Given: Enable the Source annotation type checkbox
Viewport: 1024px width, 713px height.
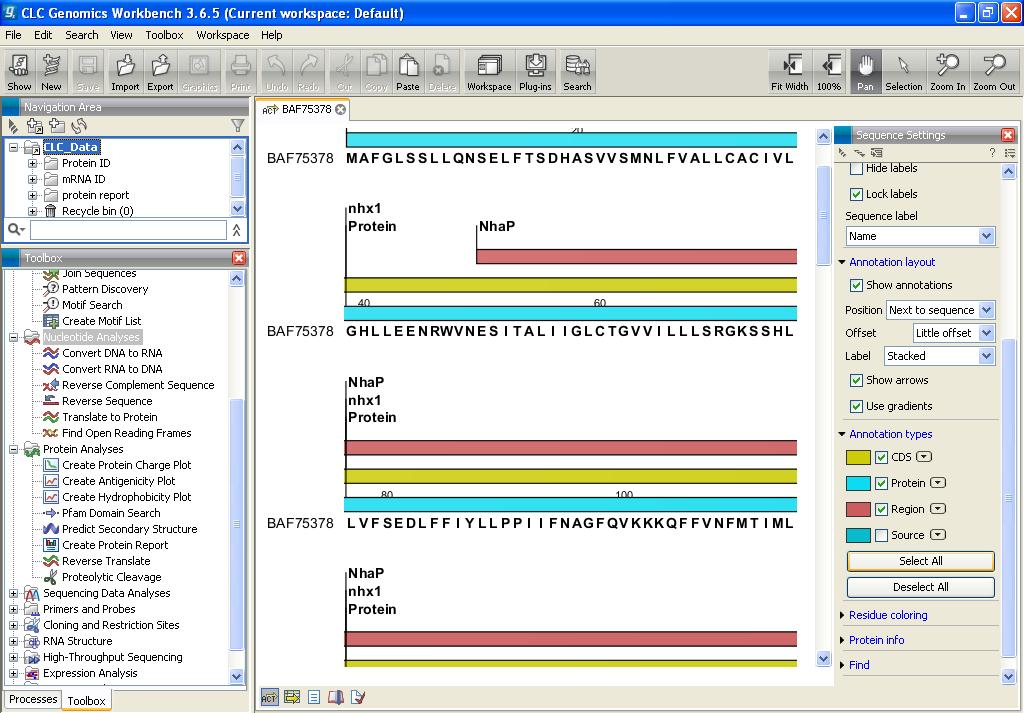Looking at the screenshot, I should (x=881, y=535).
